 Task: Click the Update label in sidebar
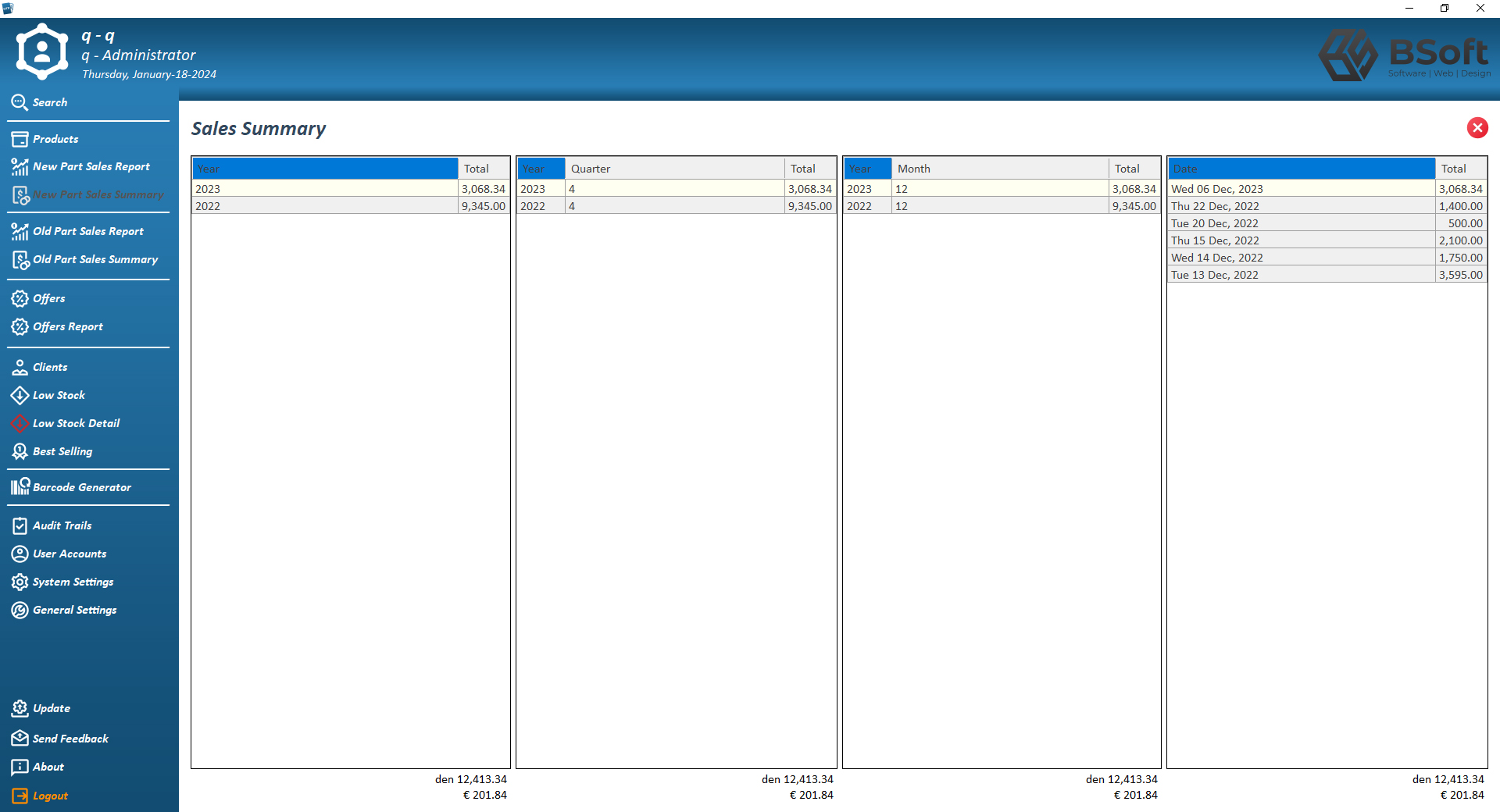[52, 708]
